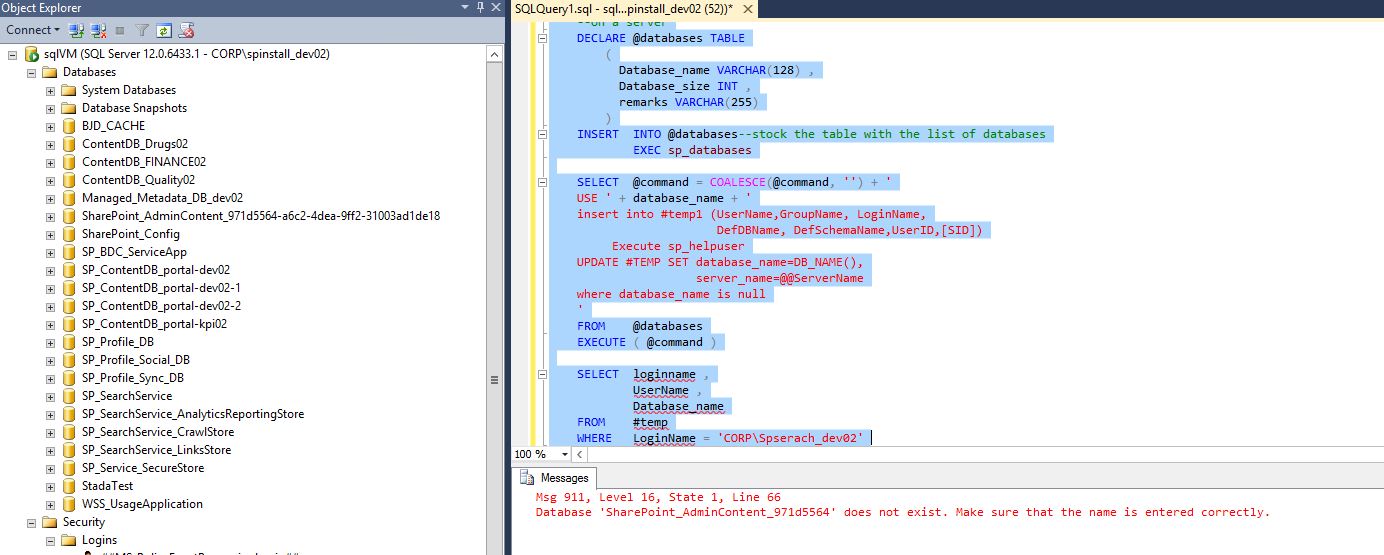Screen dimensions: 1384x555
Task: Open the Object Explorer window position menu
Action: (x=466, y=8)
